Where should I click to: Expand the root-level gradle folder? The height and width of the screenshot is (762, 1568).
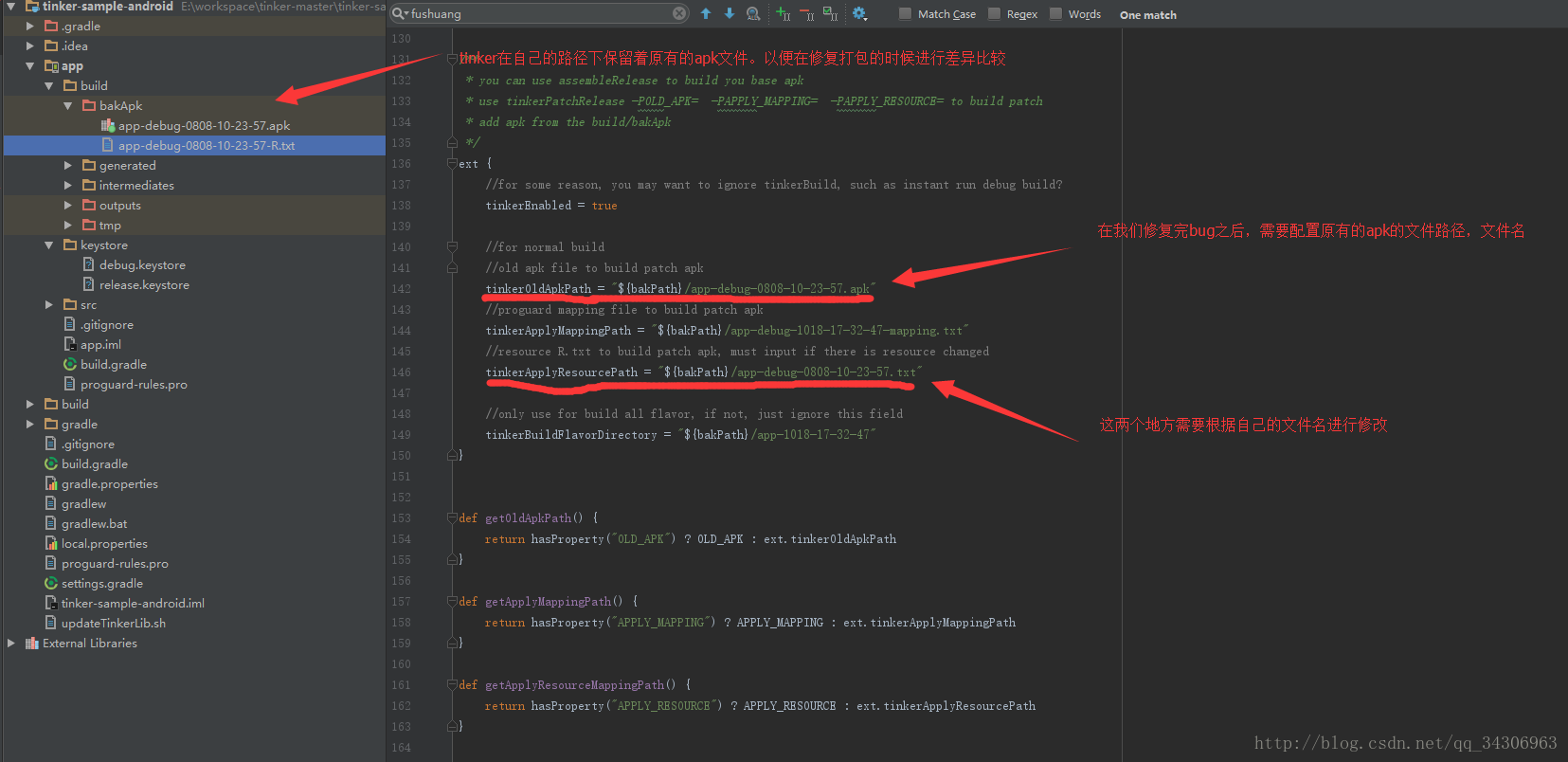(30, 424)
